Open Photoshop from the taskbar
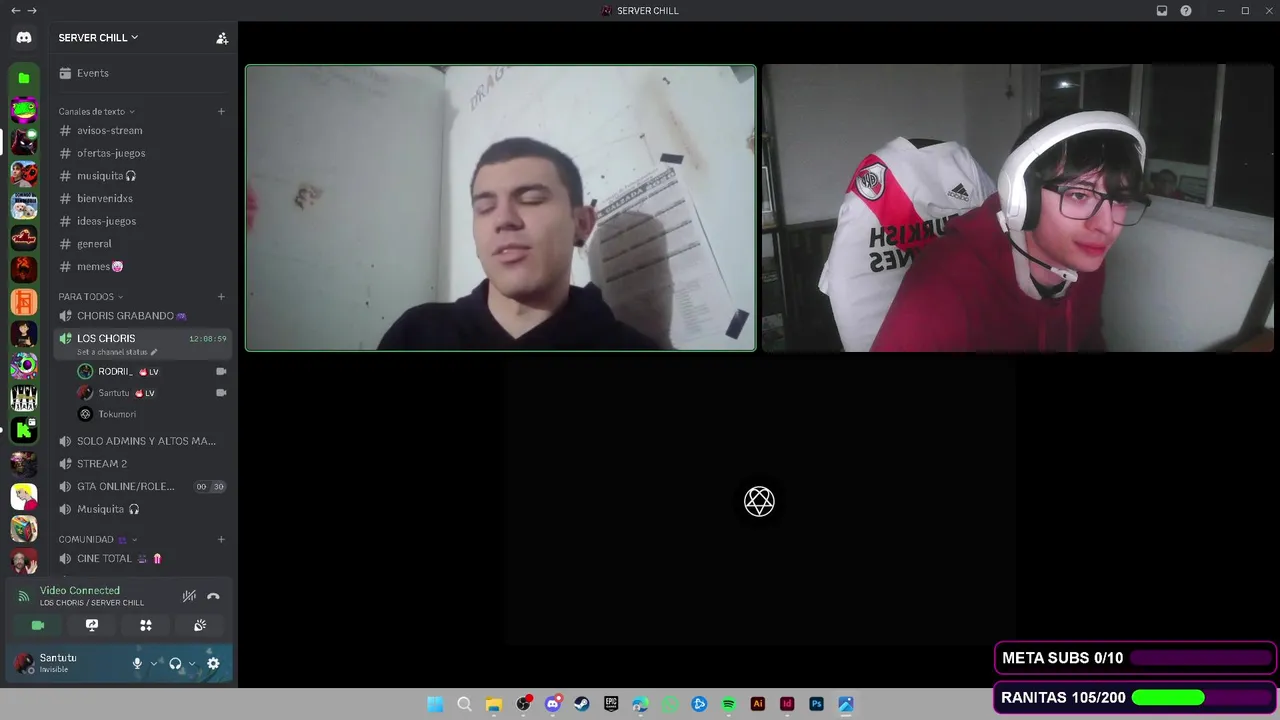Viewport: 1280px width, 720px height. click(x=817, y=704)
